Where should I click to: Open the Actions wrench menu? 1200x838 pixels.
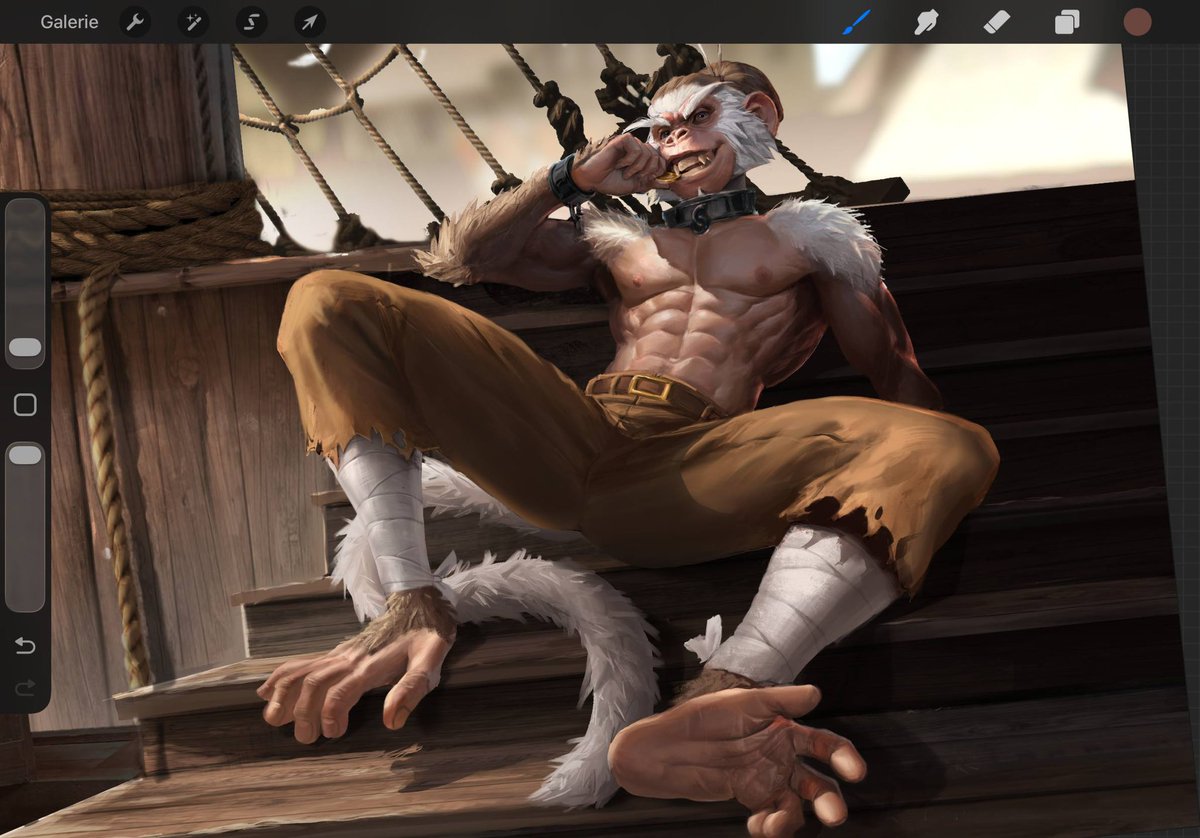click(135, 22)
